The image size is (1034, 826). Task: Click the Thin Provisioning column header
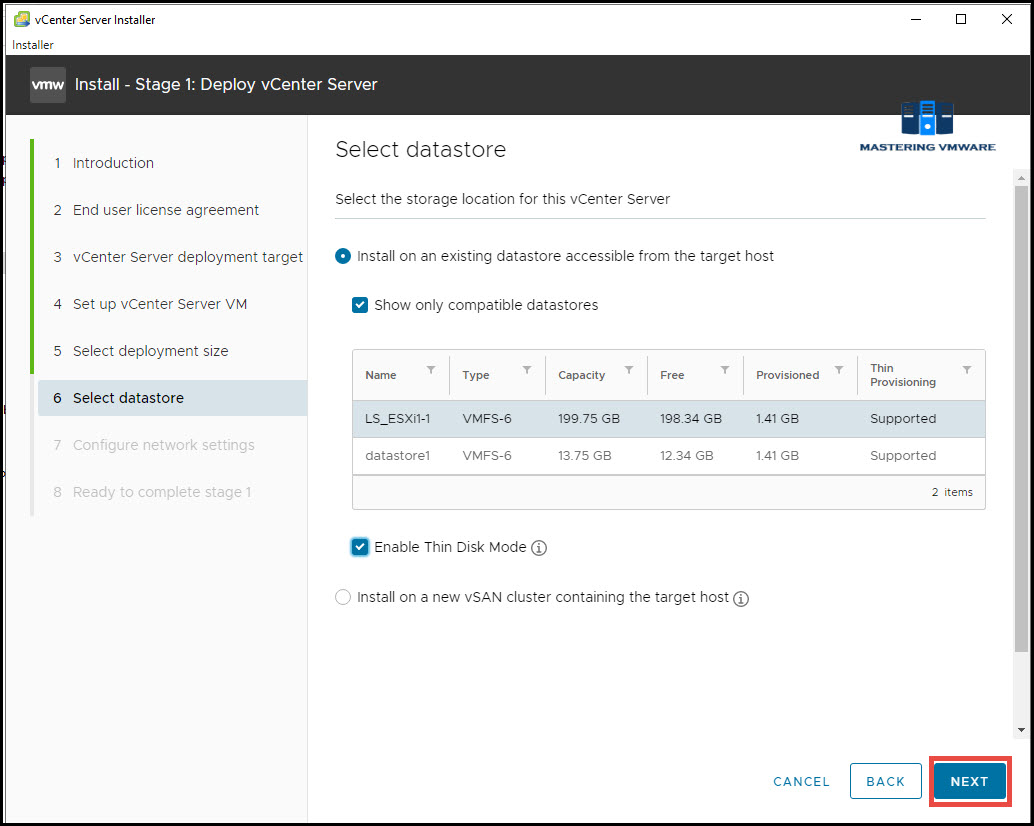[x=903, y=375]
